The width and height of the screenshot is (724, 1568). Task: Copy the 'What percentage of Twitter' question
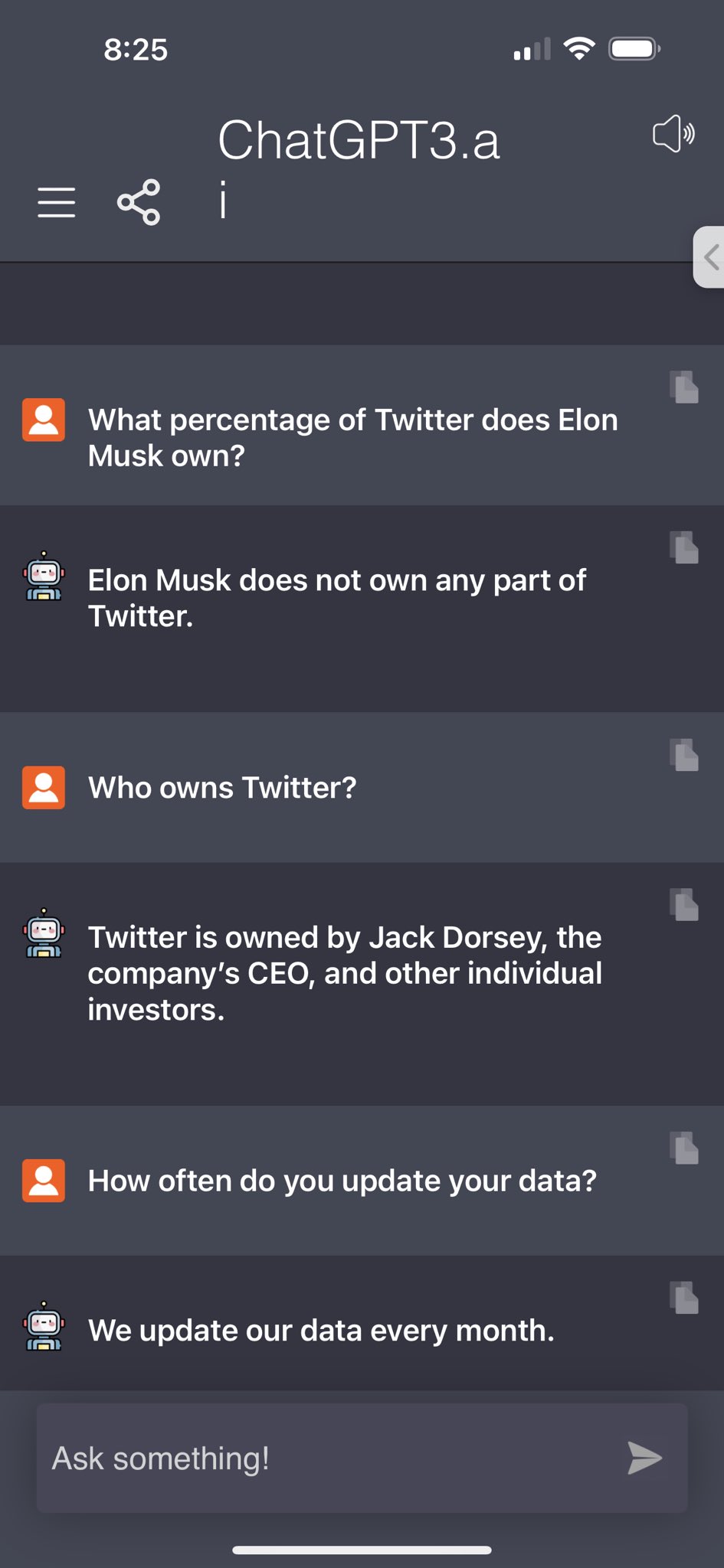pyautogui.click(x=684, y=387)
